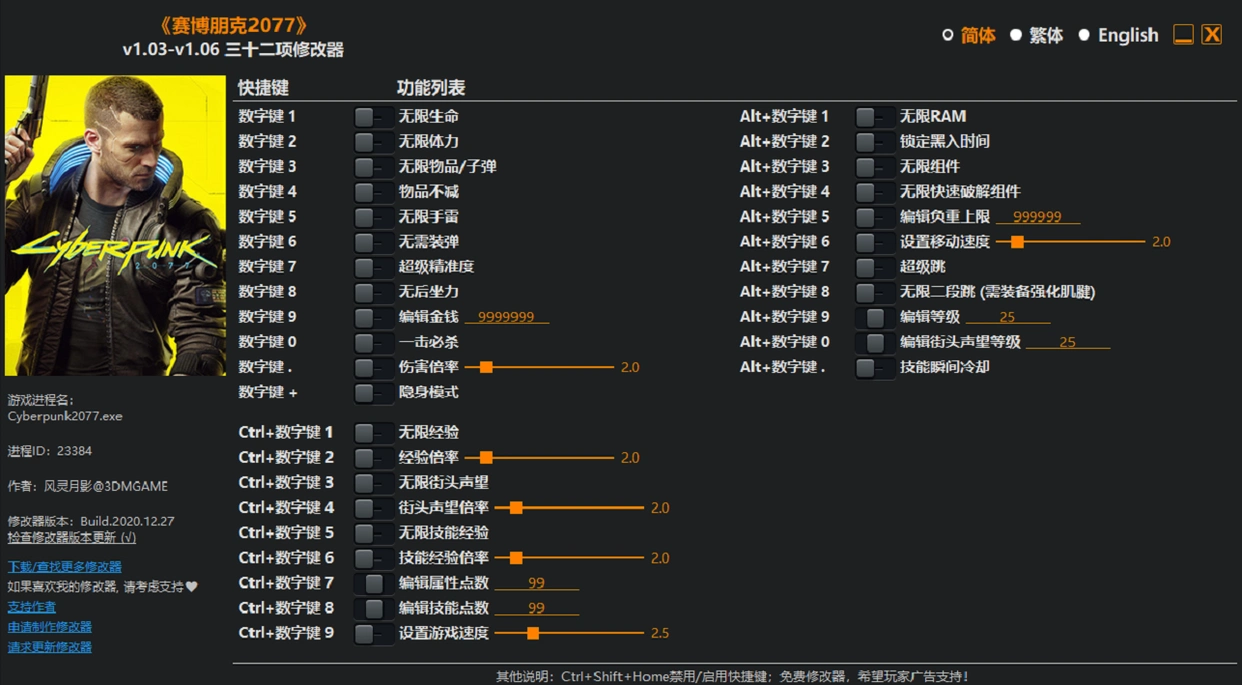Viewport: 1242px width, 685px height.
Task: Enable 无限技能经验 toggle
Action: [x=373, y=533]
